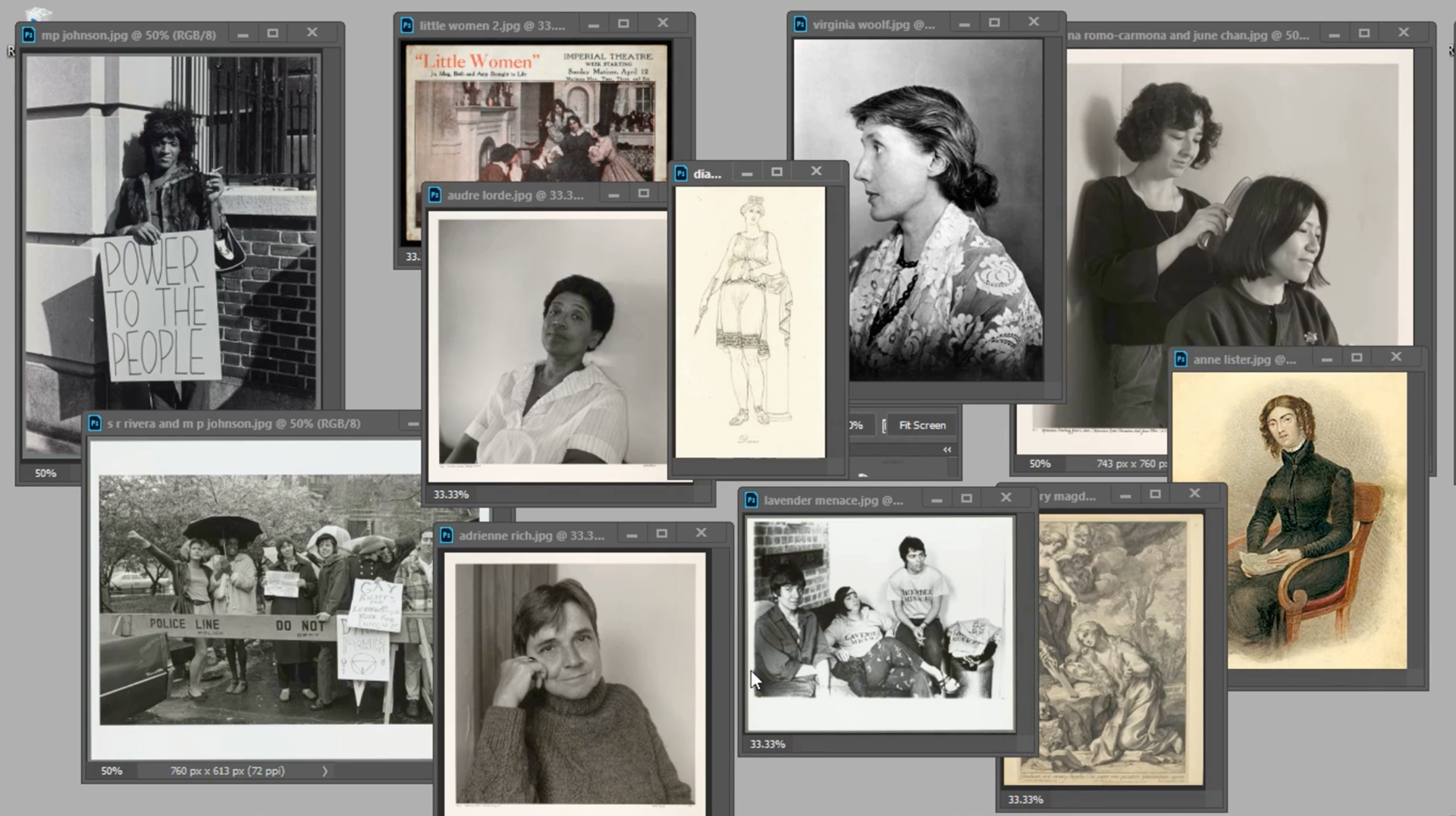
Task: Expand the s r rivera status bar arrow
Action: click(x=325, y=770)
